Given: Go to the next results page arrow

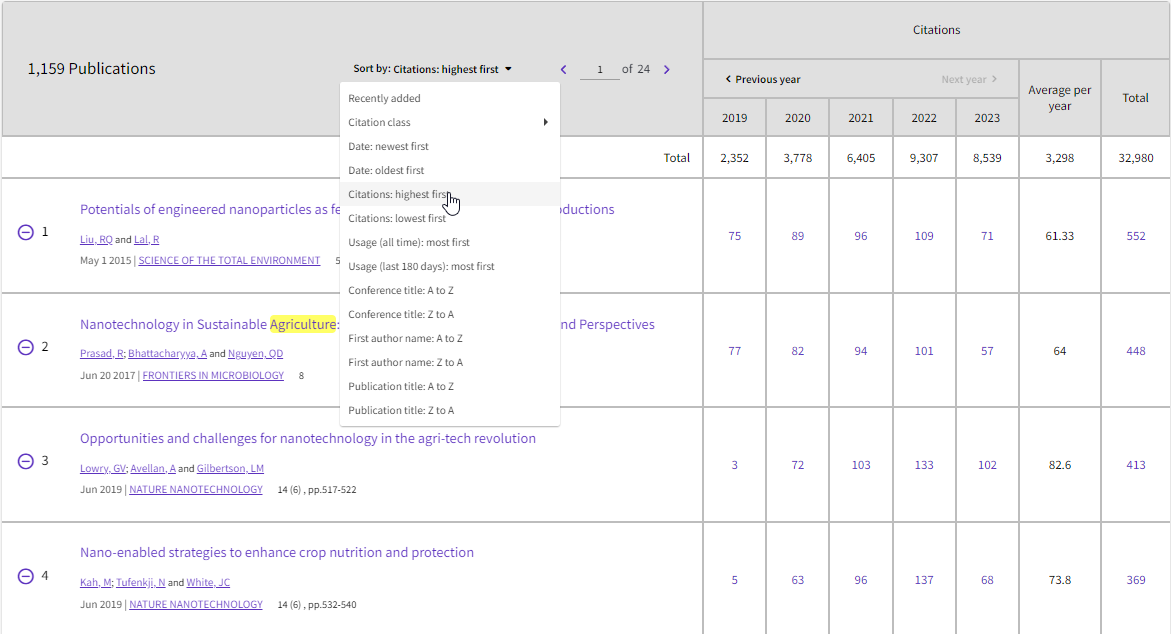Looking at the screenshot, I should pyautogui.click(x=667, y=69).
